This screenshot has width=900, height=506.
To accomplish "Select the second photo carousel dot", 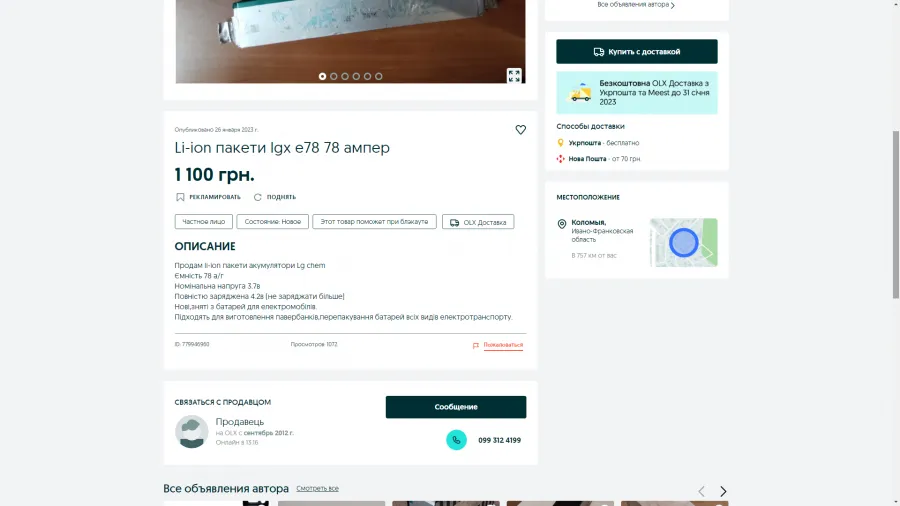I will (x=333, y=76).
